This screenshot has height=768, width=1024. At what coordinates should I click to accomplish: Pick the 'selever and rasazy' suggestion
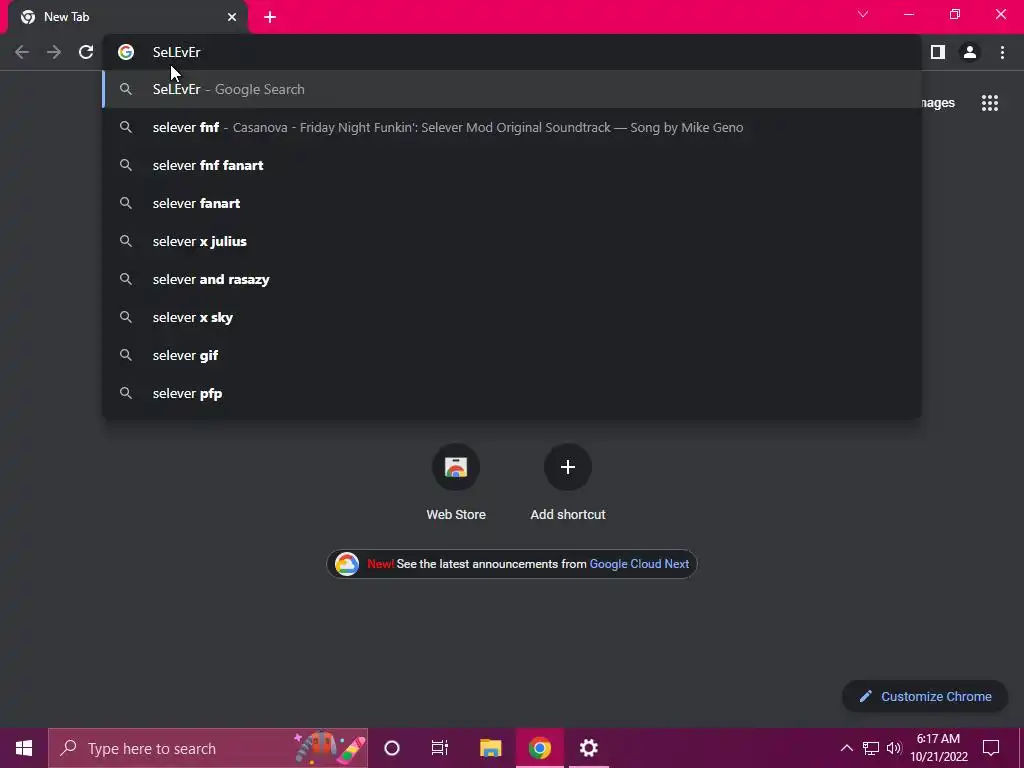click(x=512, y=279)
